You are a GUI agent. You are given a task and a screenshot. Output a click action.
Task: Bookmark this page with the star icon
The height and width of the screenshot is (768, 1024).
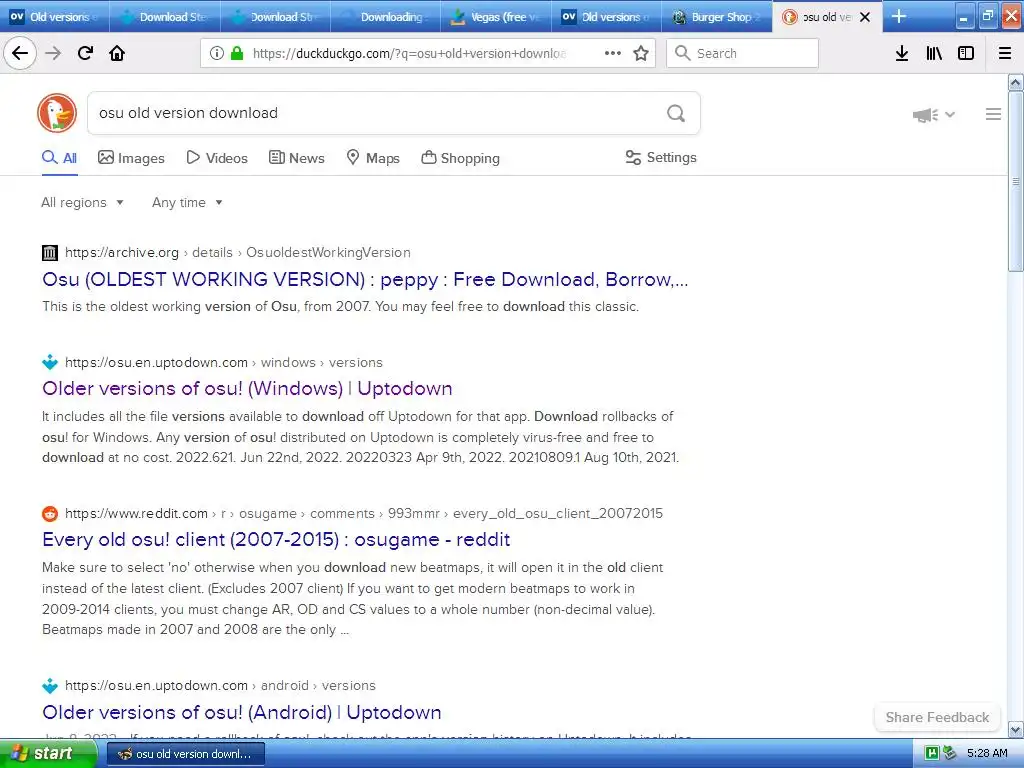(641, 53)
